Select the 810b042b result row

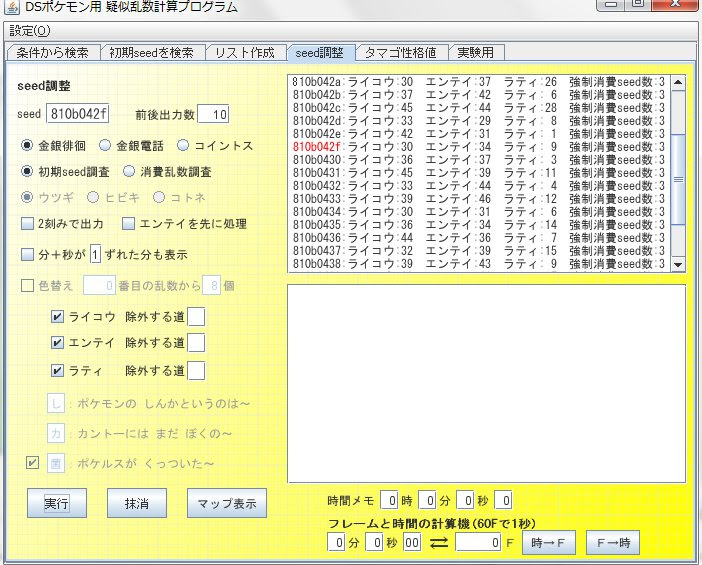(479, 95)
